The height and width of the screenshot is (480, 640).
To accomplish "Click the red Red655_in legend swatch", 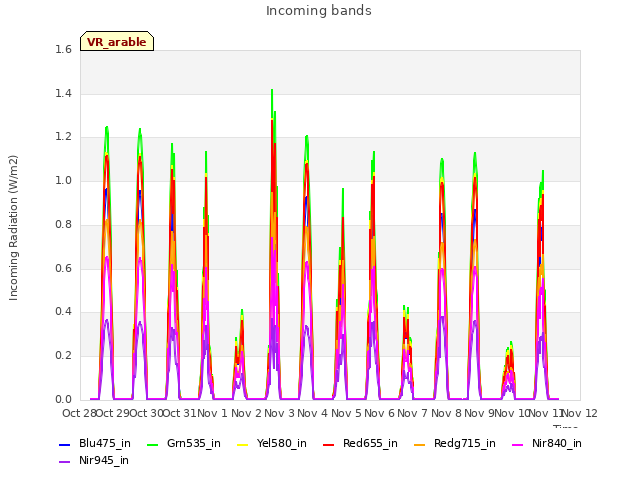I will (x=329, y=444).
